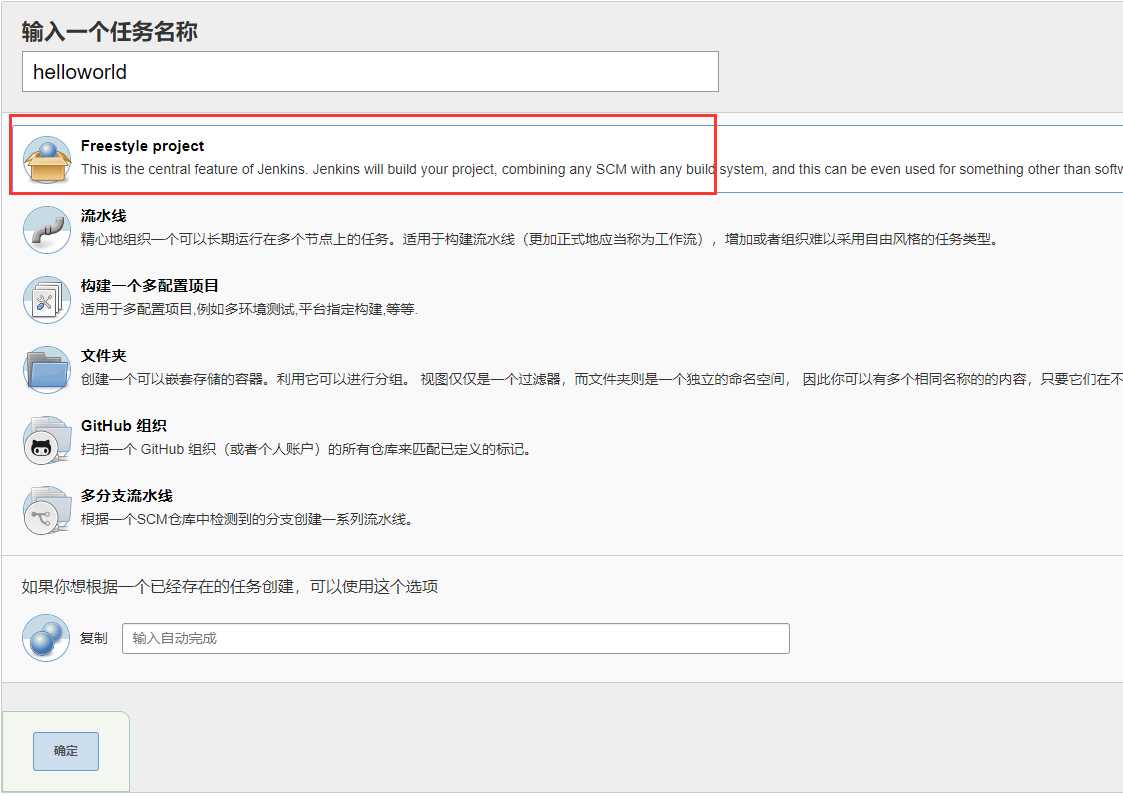Click the 确定 button
The height and width of the screenshot is (796, 1123).
[x=66, y=751]
